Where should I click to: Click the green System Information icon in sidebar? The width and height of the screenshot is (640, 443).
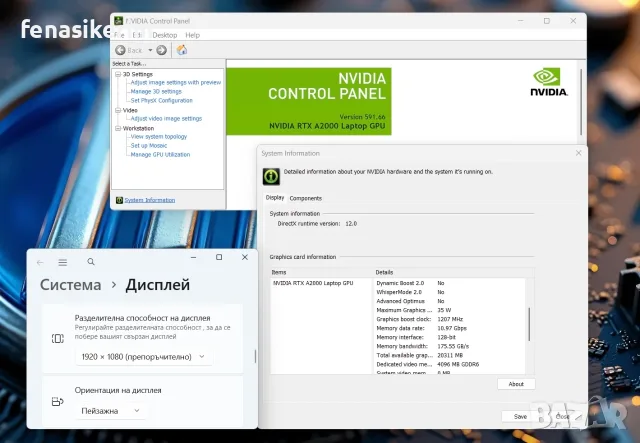119,200
